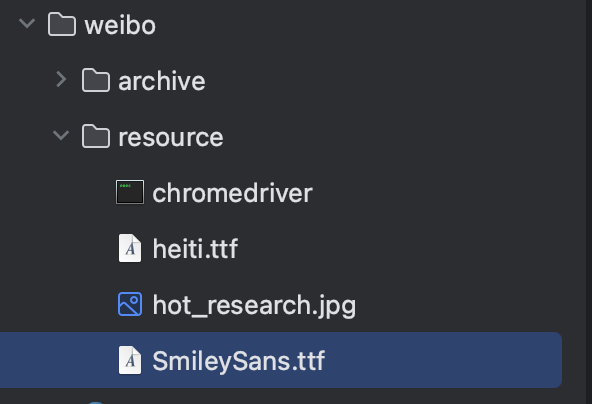Click the partially visible blue icon below SmileySans.ttf
592x404 pixels.
pyautogui.click(x=96, y=402)
